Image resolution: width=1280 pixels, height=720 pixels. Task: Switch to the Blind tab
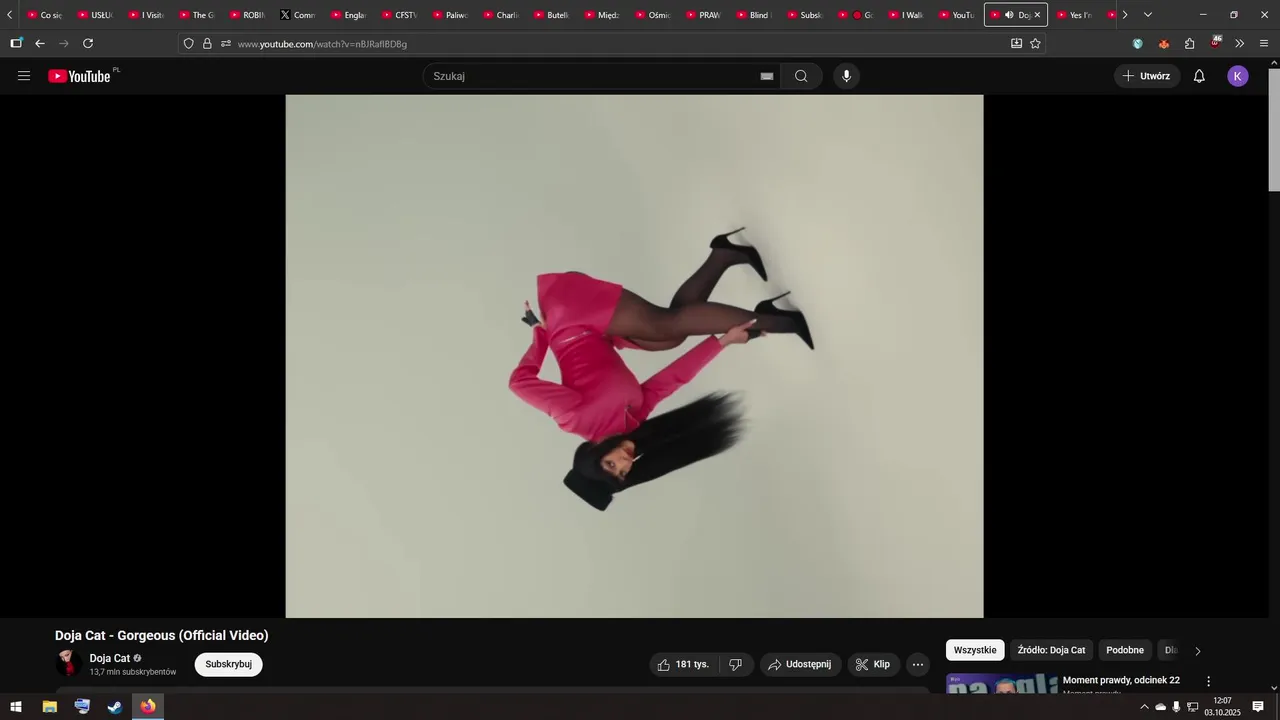(752, 15)
